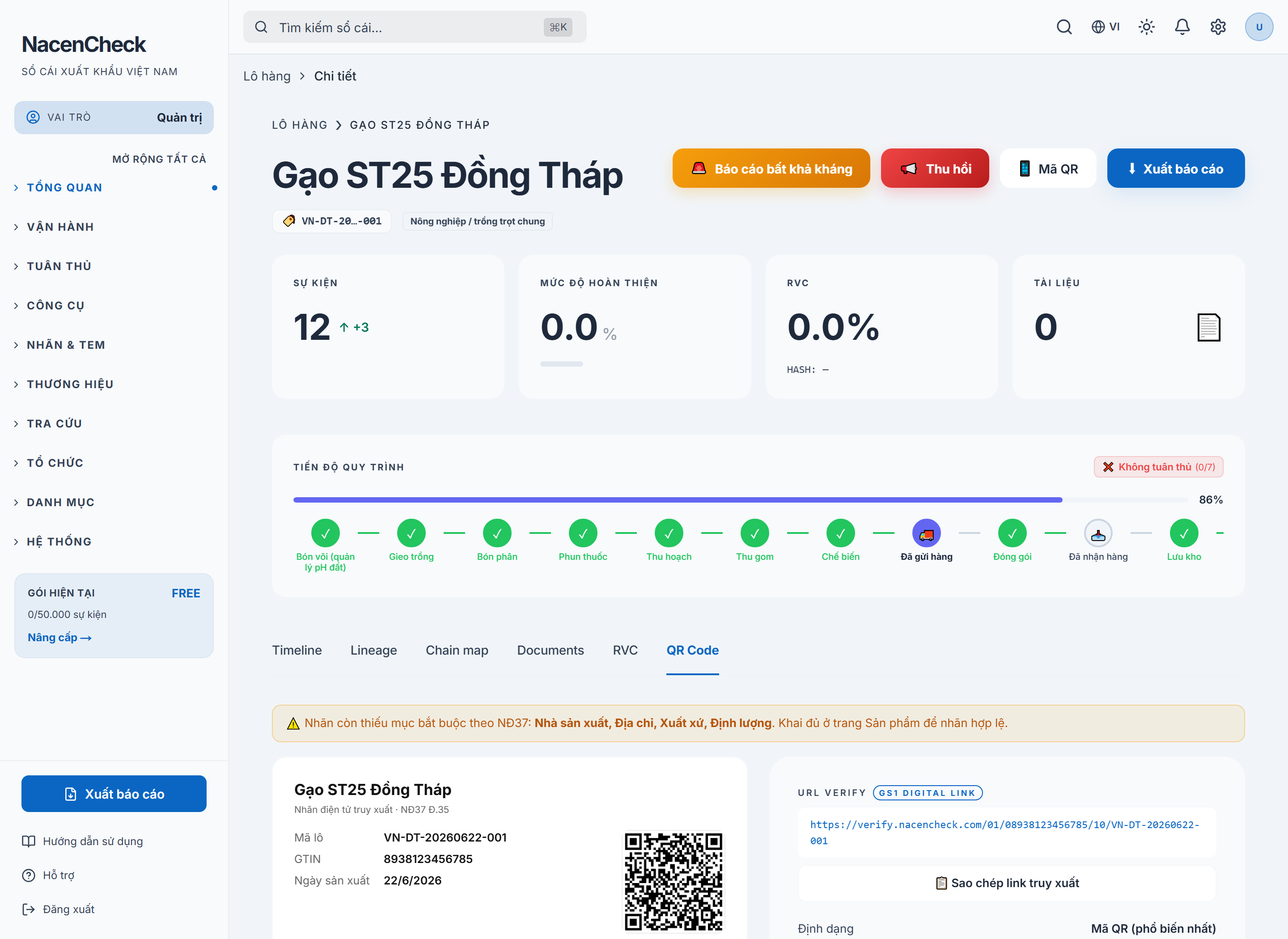Click the red Thu hồi button
This screenshot has height=939, width=1288.
click(934, 168)
